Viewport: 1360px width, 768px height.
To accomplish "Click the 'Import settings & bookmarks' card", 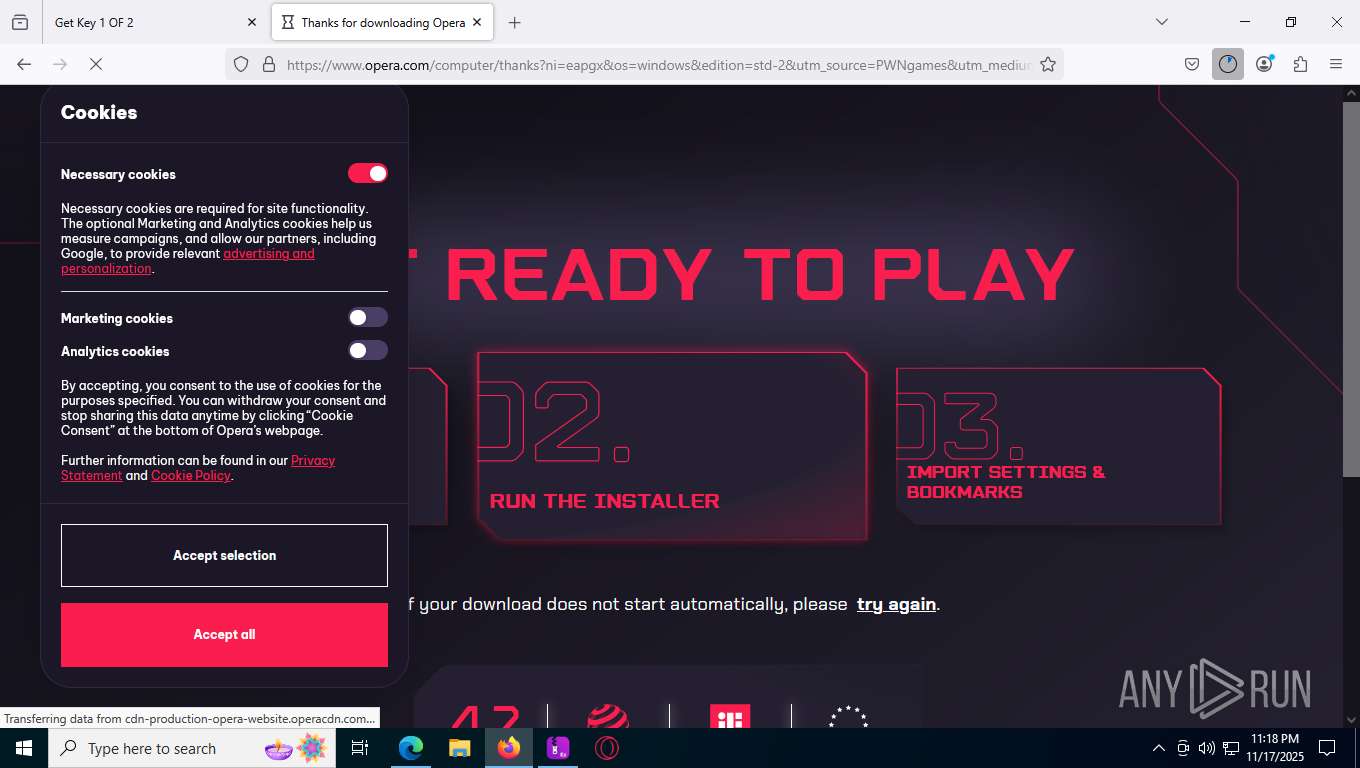I will click(x=1058, y=446).
